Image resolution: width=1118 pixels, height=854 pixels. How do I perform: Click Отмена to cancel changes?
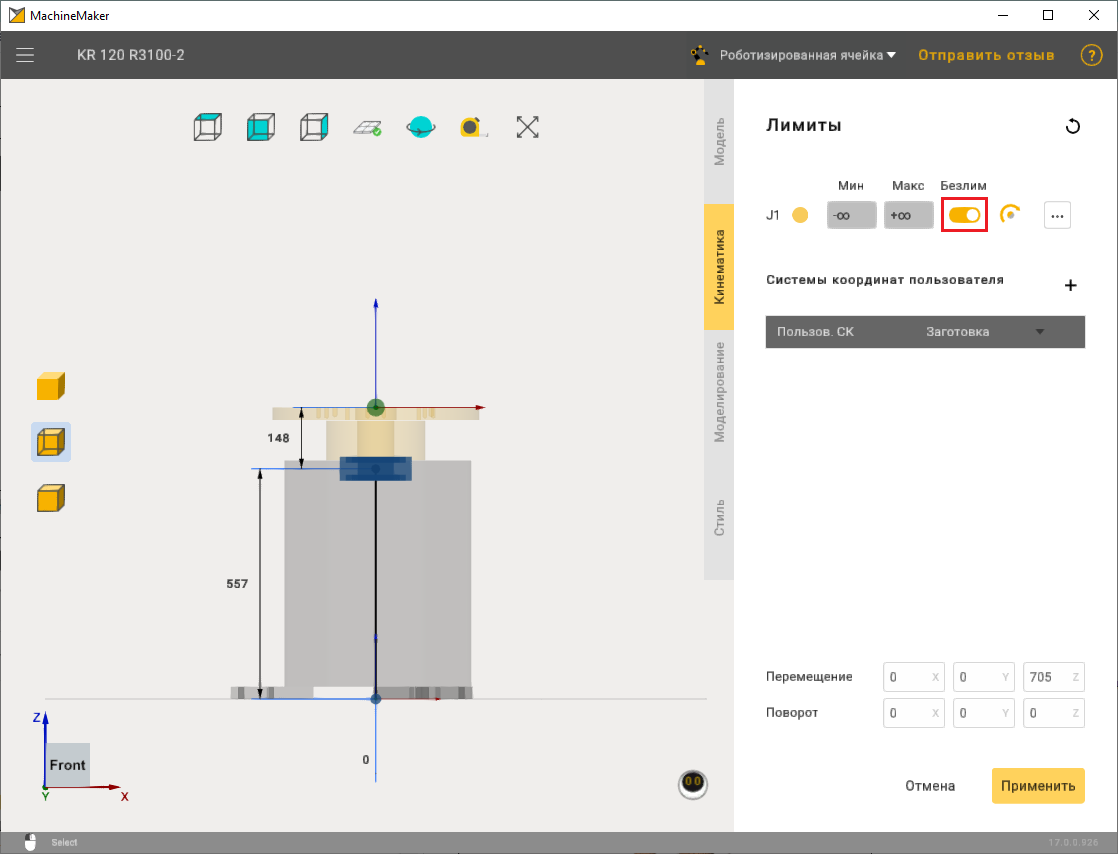[930, 786]
